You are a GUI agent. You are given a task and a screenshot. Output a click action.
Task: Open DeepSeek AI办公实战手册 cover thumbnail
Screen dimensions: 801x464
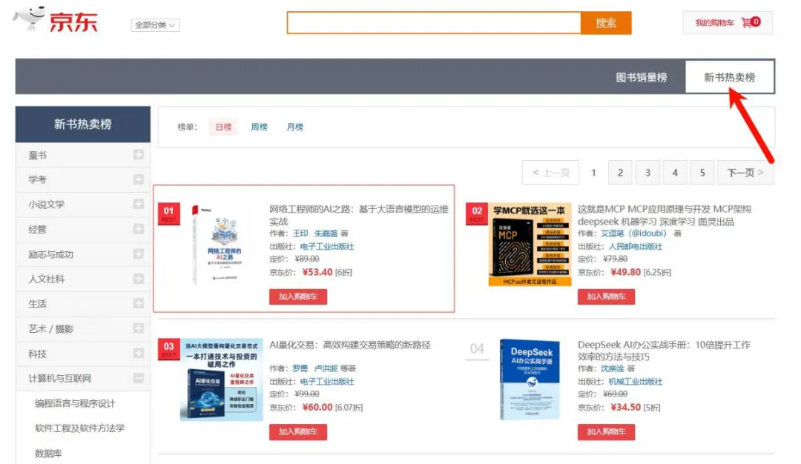pyautogui.click(x=530, y=380)
